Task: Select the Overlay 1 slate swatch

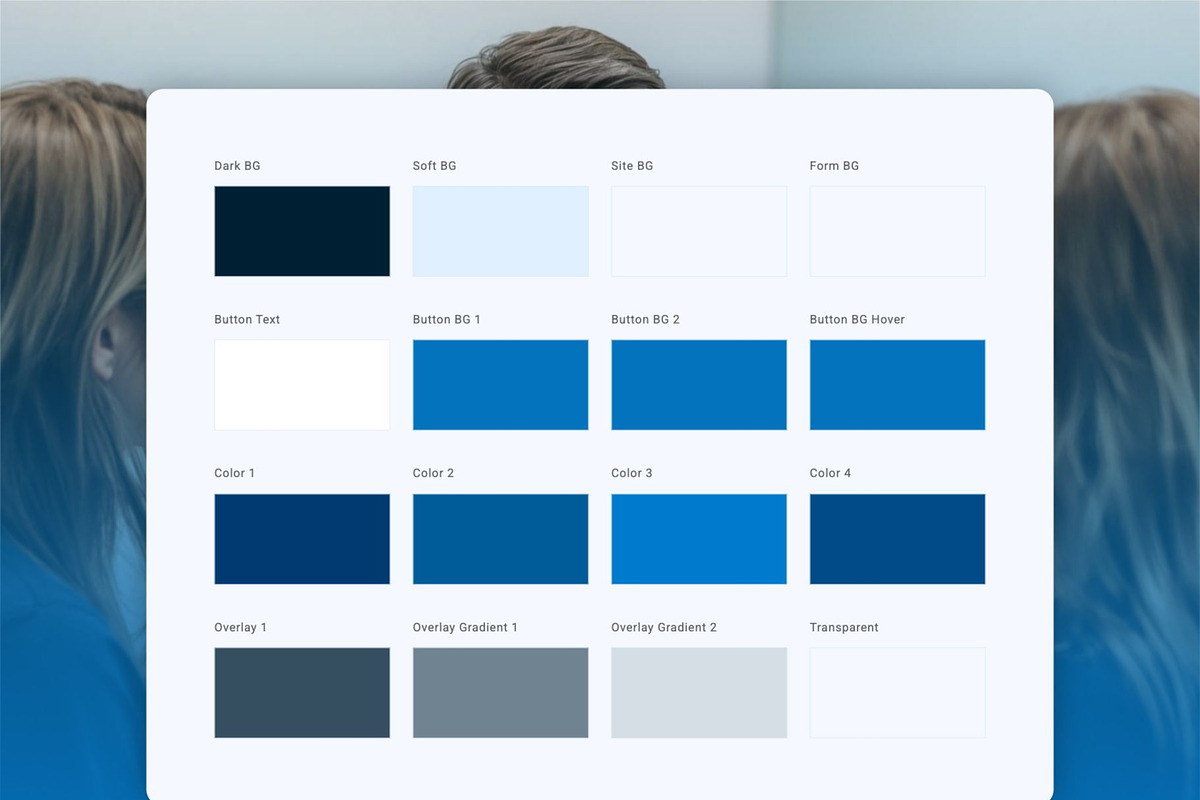Action: coord(302,693)
